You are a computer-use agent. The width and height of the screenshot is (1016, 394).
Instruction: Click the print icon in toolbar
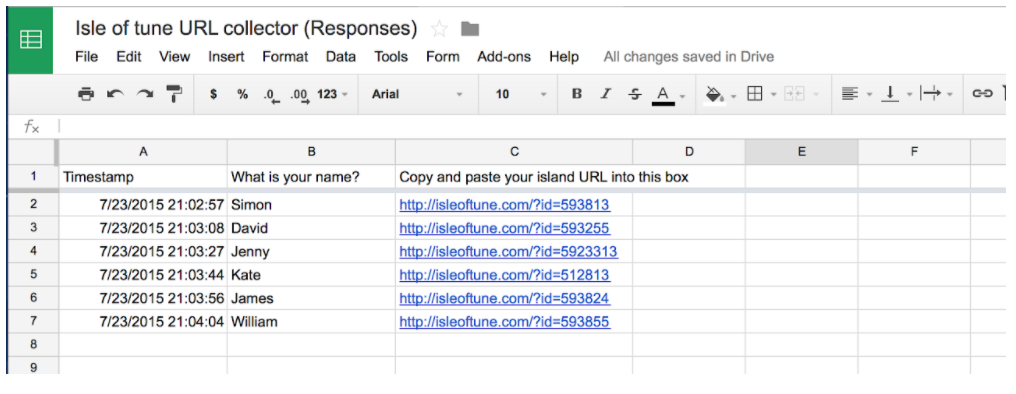point(86,95)
